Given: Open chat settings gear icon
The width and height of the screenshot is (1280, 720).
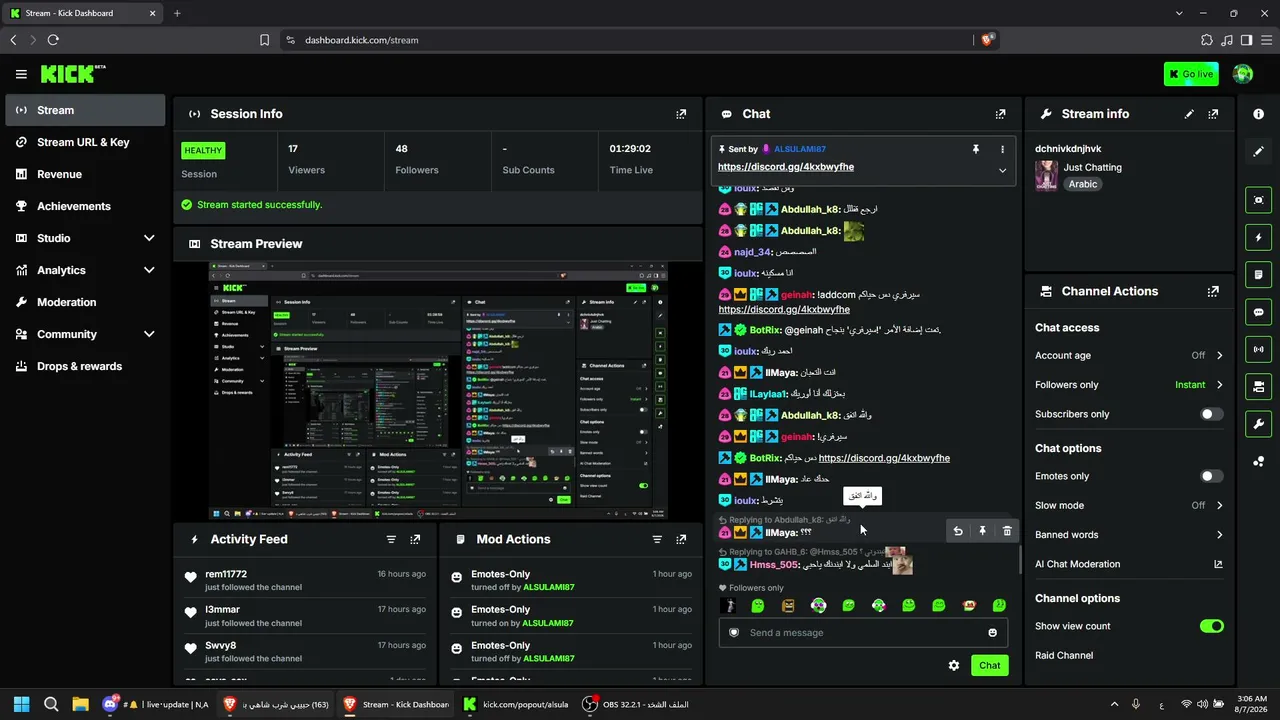Looking at the screenshot, I should point(954,665).
